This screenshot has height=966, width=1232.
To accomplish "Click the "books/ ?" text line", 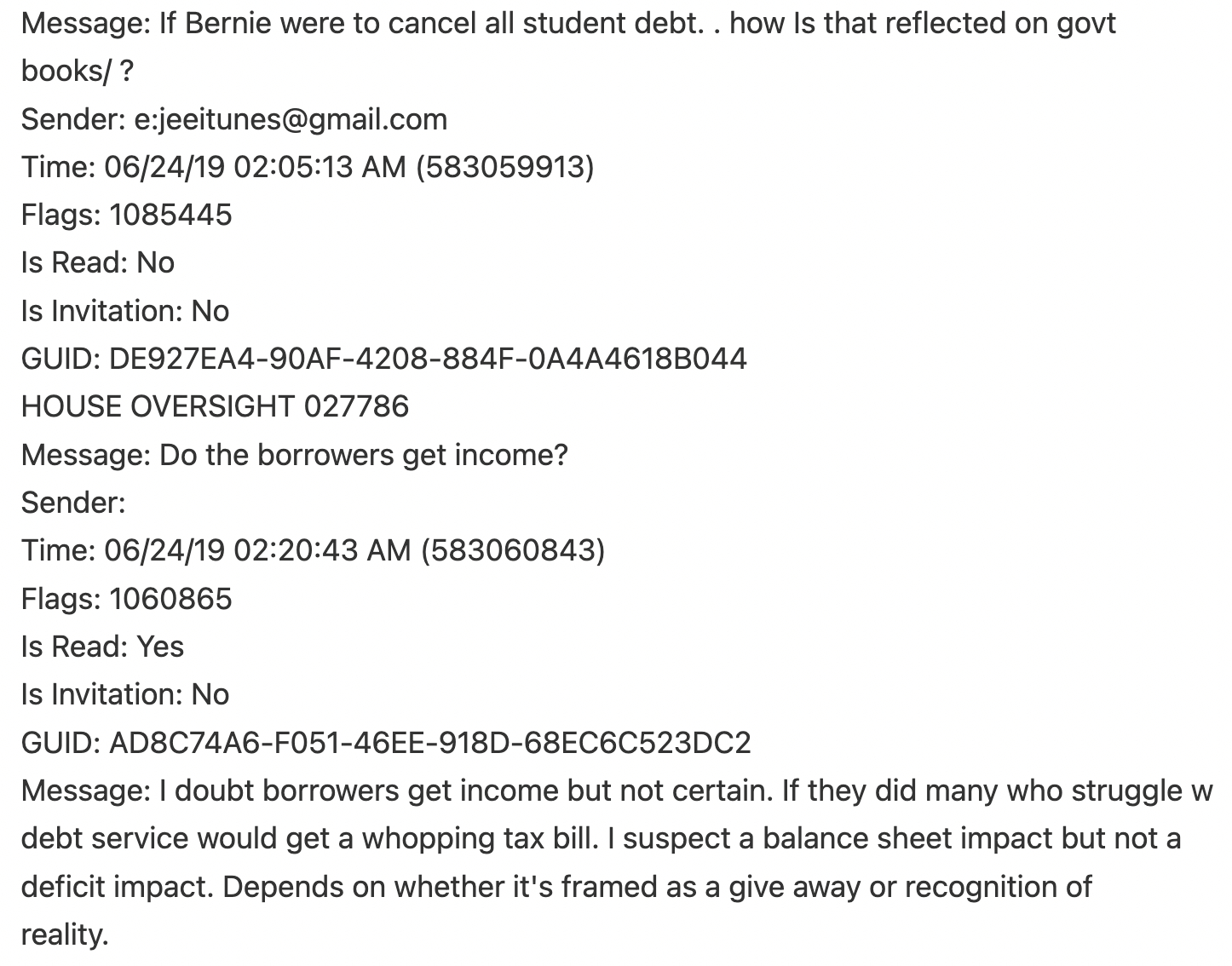I will click(x=77, y=72).
